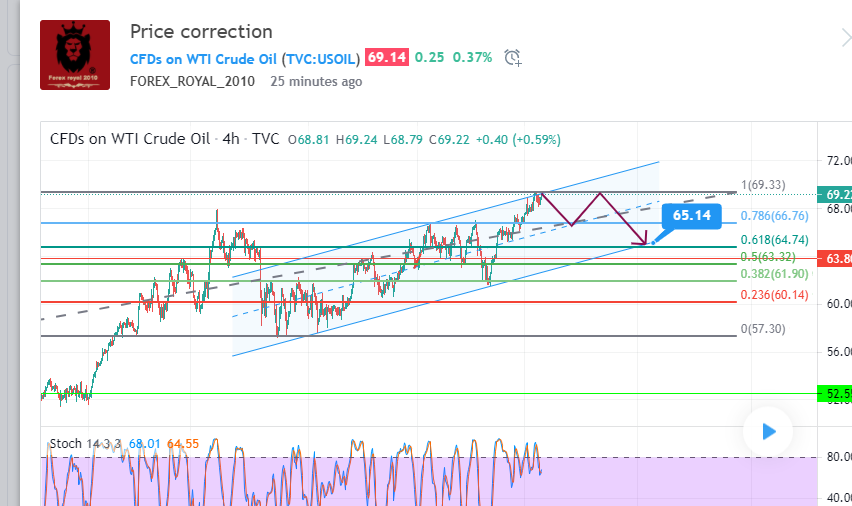Open the FOREX_ROYAL_2010 lion avatar
Viewport: 852px width, 506px height.
[75, 56]
